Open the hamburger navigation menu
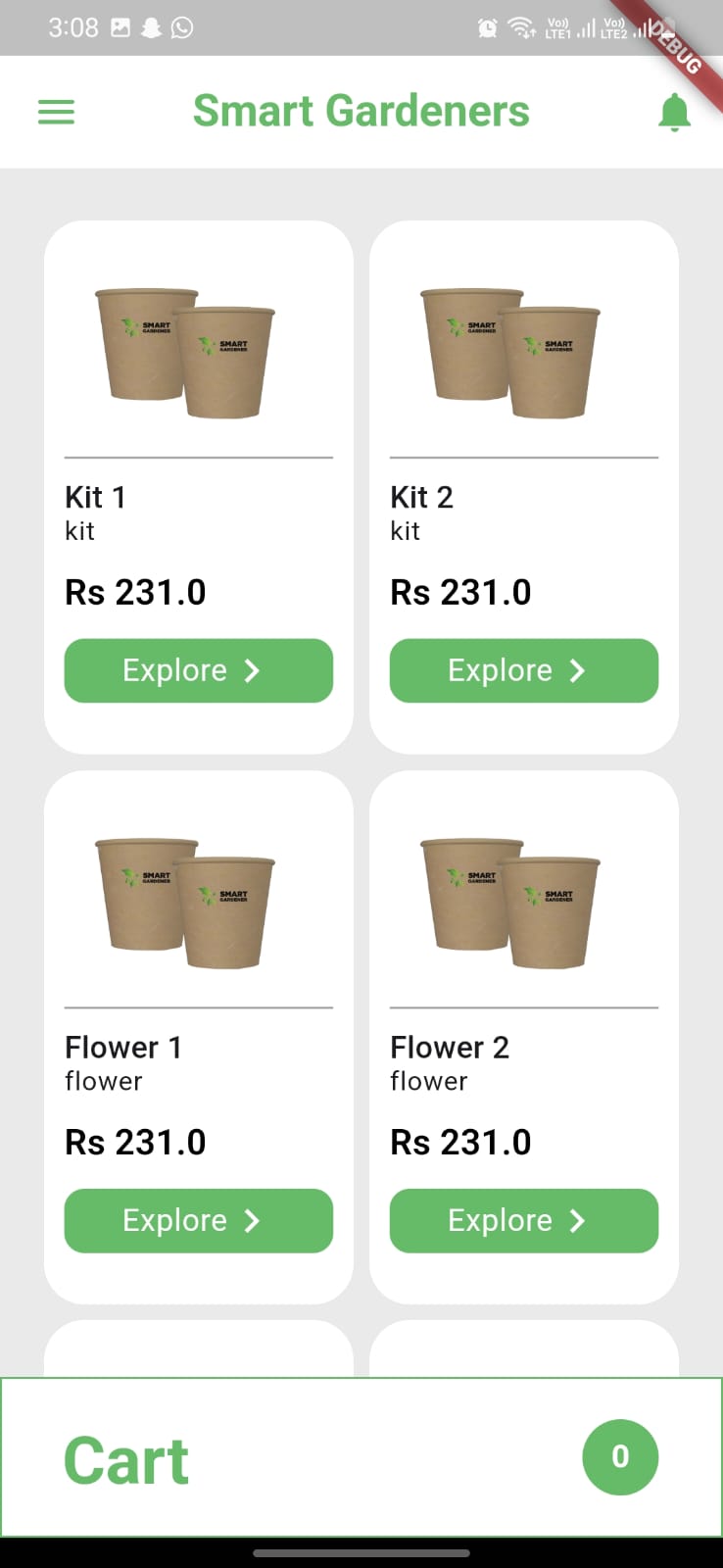Image resolution: width=723 pixels, height=1568 pixels. [x=56, y=113]
